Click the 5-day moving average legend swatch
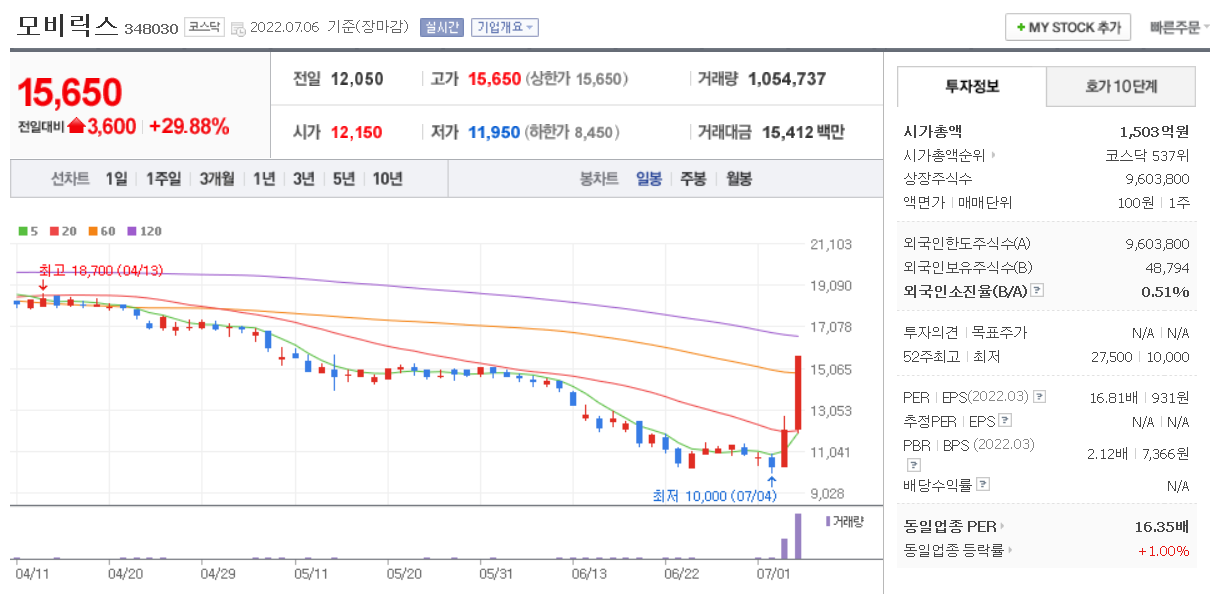 23,231
